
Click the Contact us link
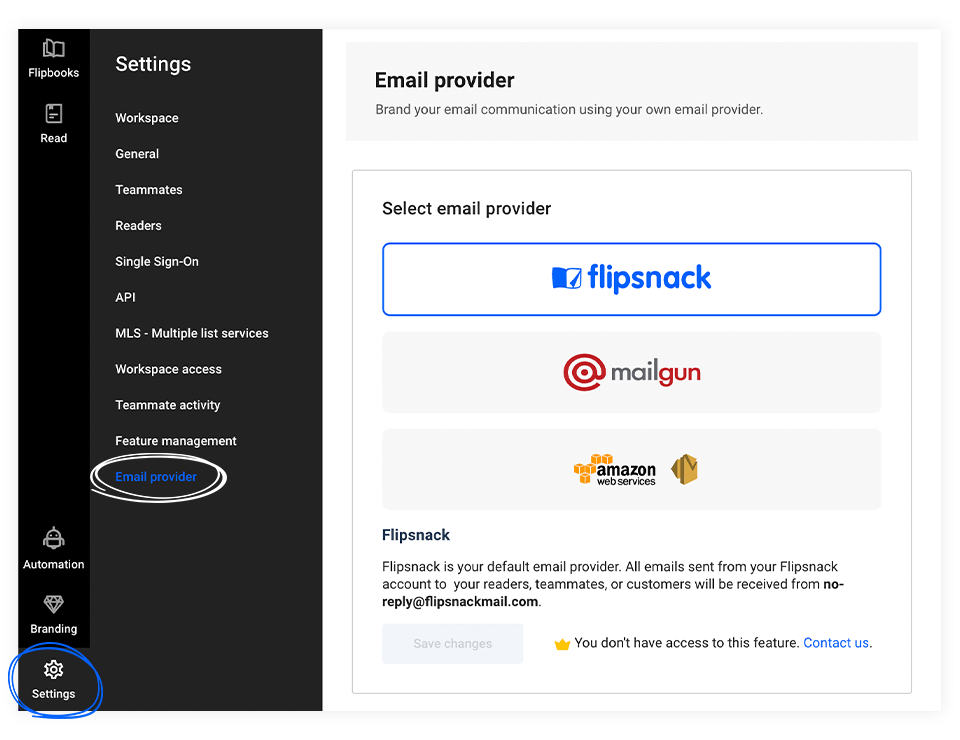click(835, 643)
